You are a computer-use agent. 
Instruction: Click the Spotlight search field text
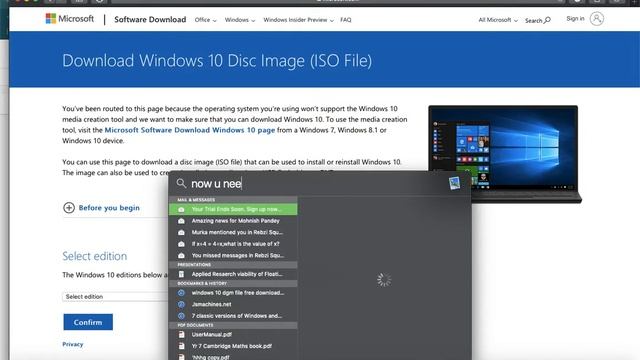pos(216,184)
